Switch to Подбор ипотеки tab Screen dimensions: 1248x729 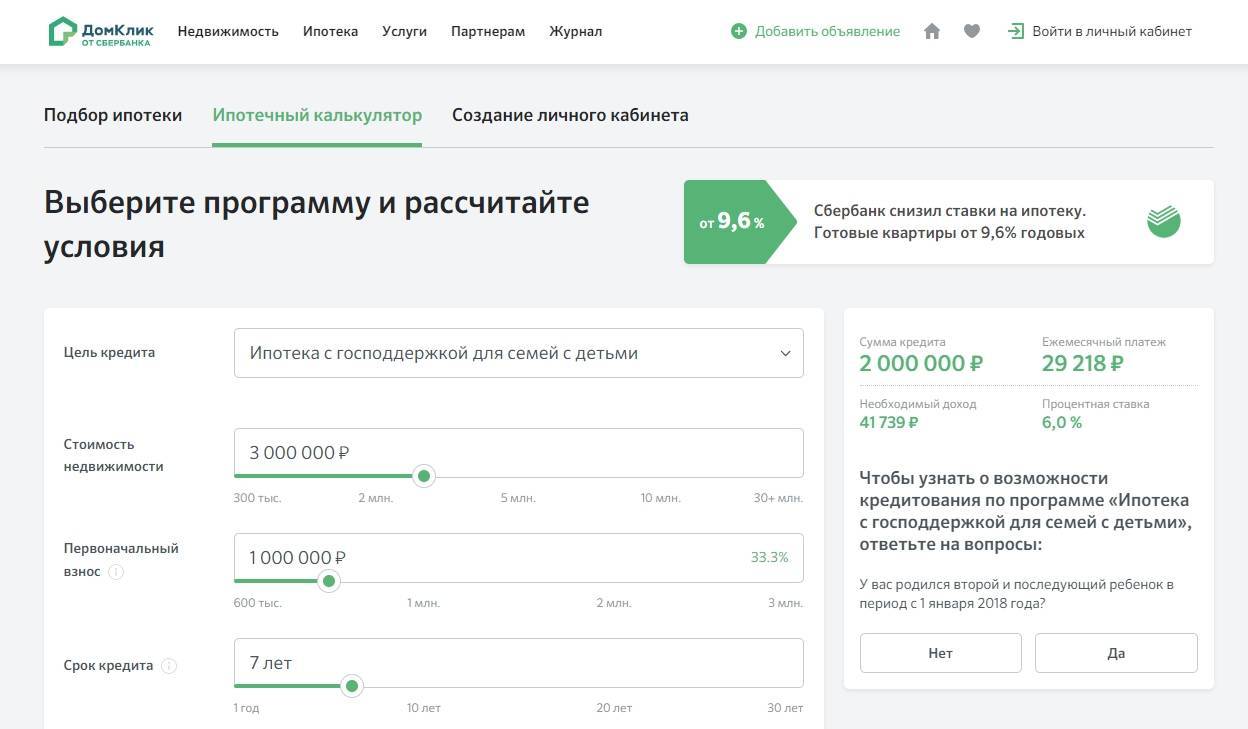[x=113, y=115]
